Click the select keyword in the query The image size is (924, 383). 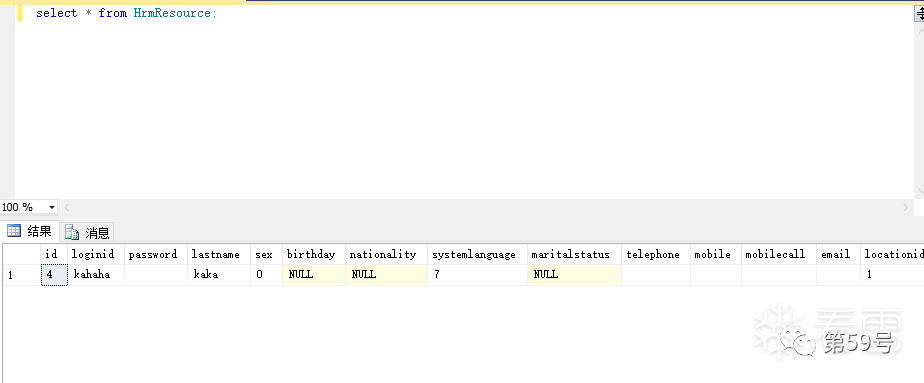coord(57,13)
